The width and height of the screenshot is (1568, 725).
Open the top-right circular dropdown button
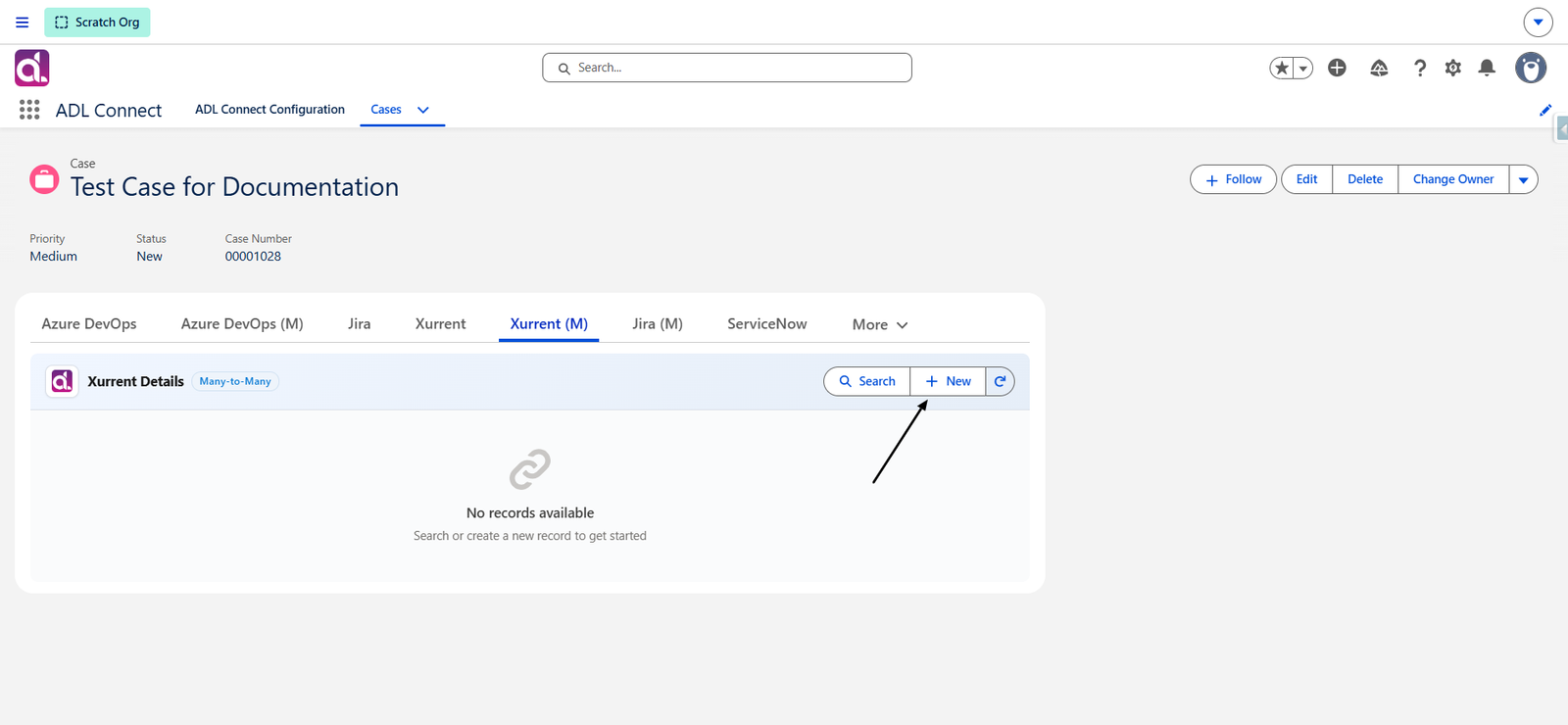point(1538,22)
